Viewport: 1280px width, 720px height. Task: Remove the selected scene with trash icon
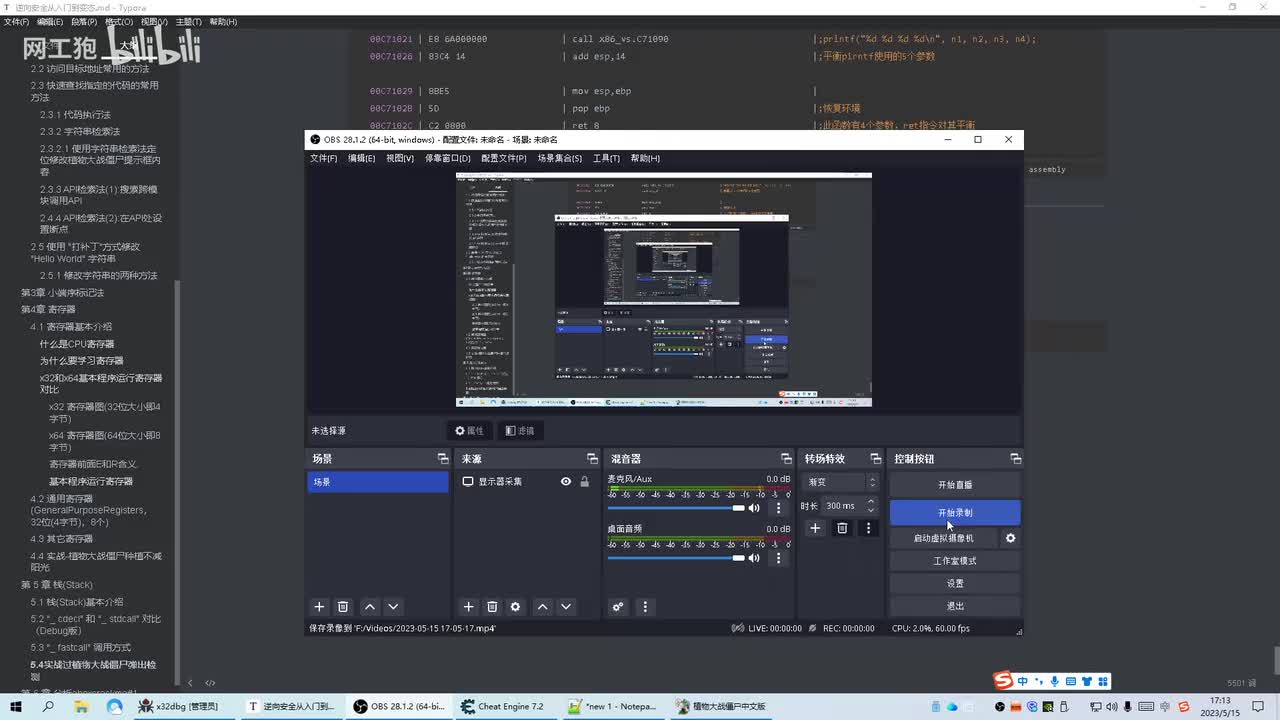coord(343,607)
